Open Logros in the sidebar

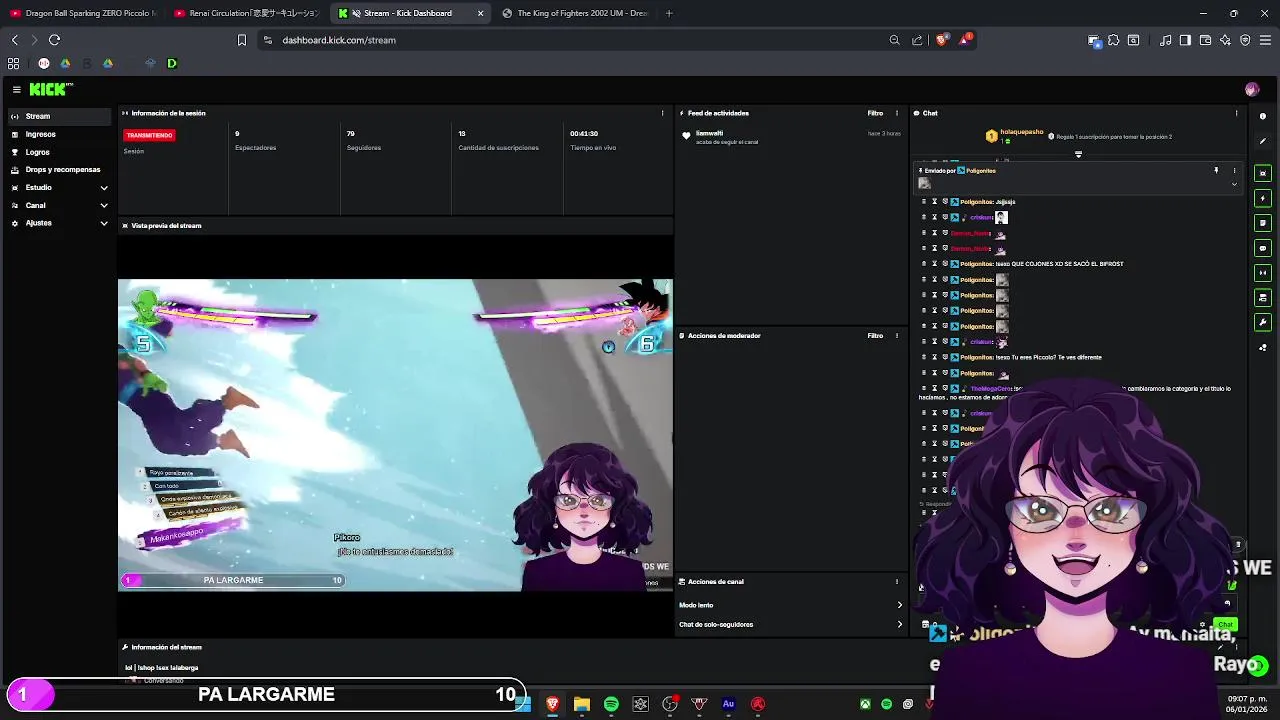pyautogui.click(x=60, y=152)
